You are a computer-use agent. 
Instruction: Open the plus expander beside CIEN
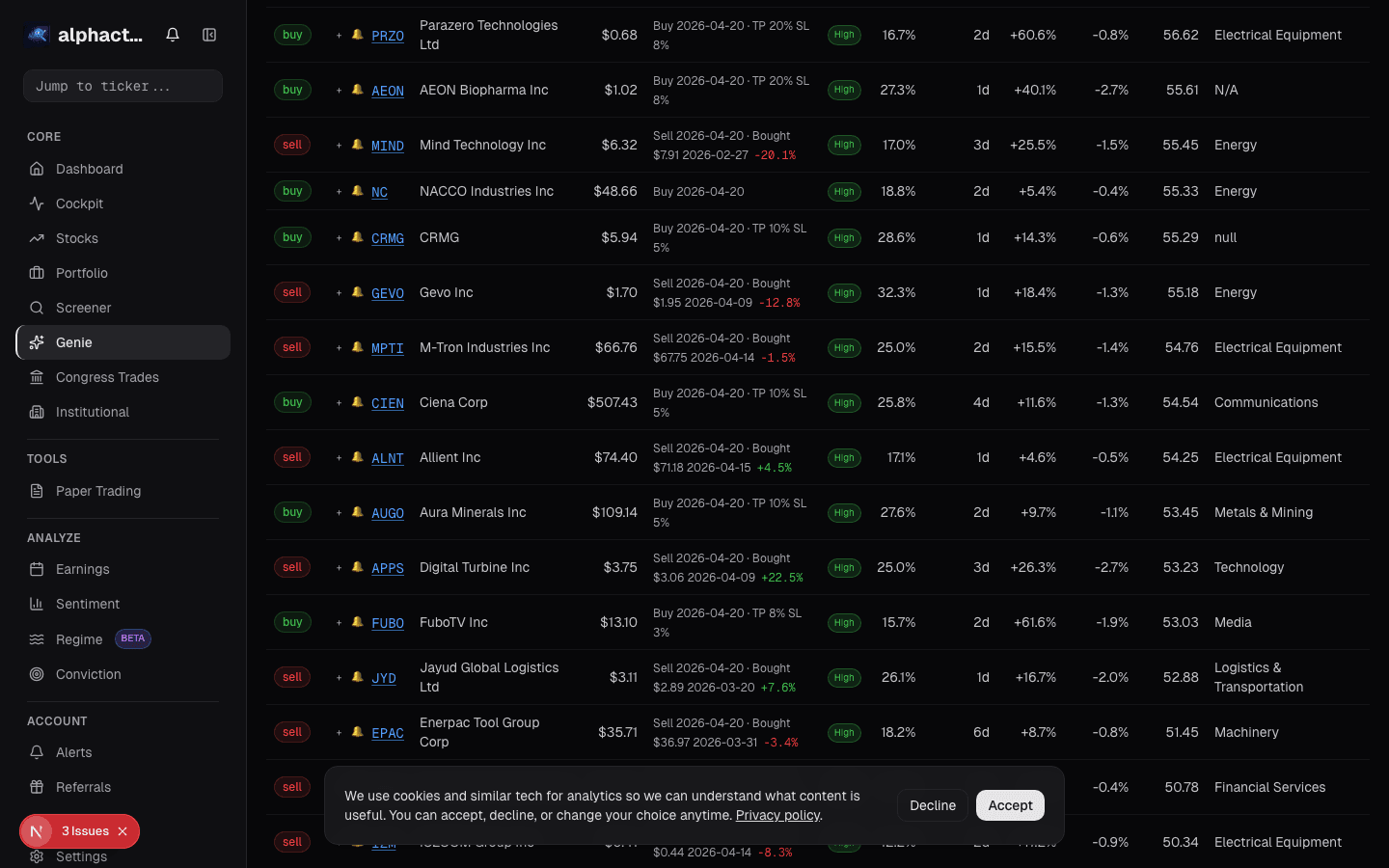coord(339,403)
